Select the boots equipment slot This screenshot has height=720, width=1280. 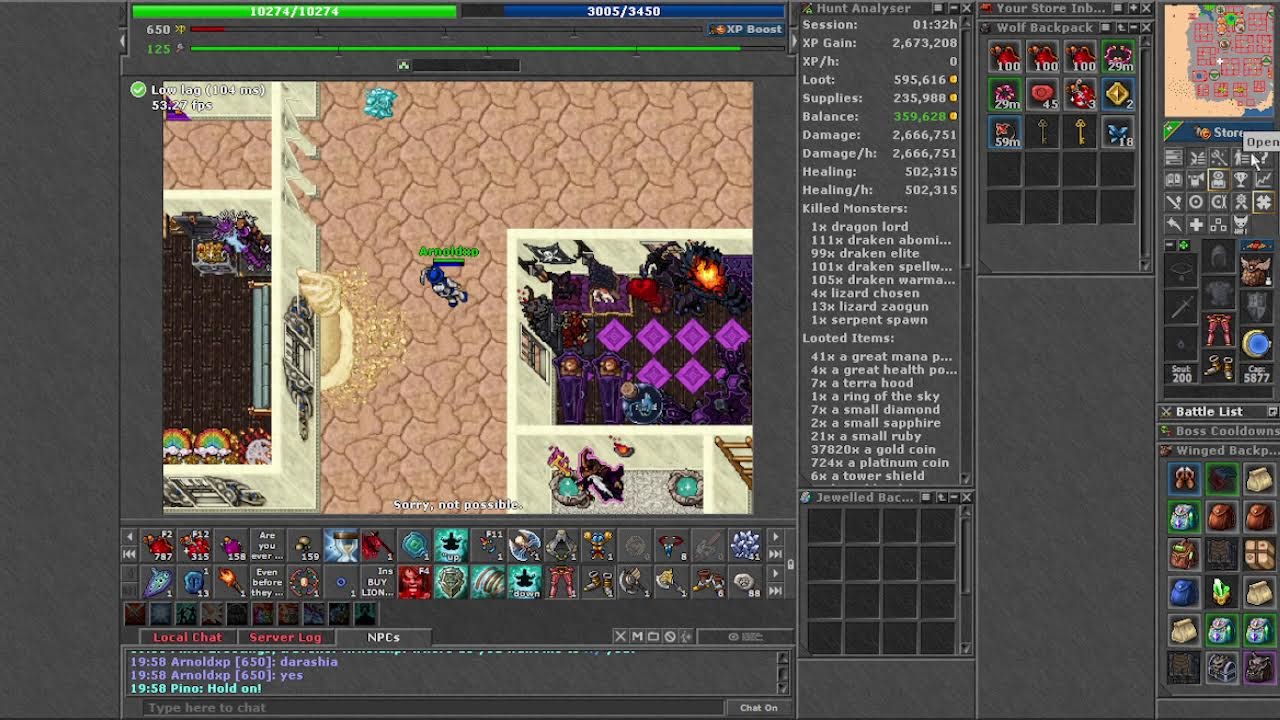1218,367
